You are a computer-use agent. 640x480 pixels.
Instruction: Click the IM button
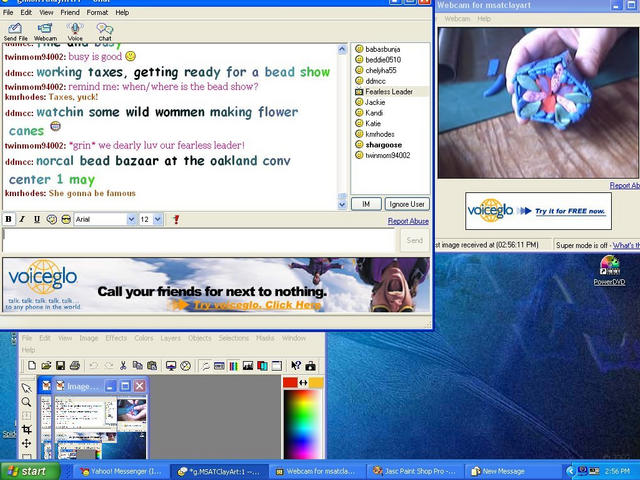pyautogui.click(x=366, y=204)
